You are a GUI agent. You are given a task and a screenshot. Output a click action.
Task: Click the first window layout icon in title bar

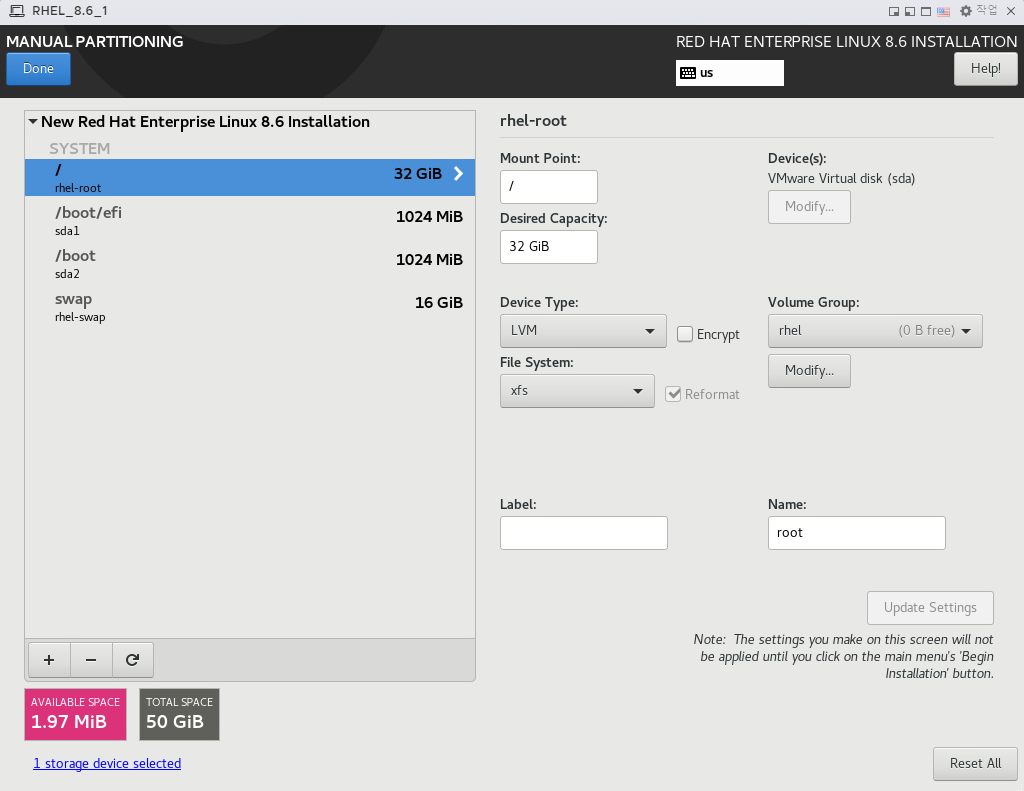(x=894, y=11)
